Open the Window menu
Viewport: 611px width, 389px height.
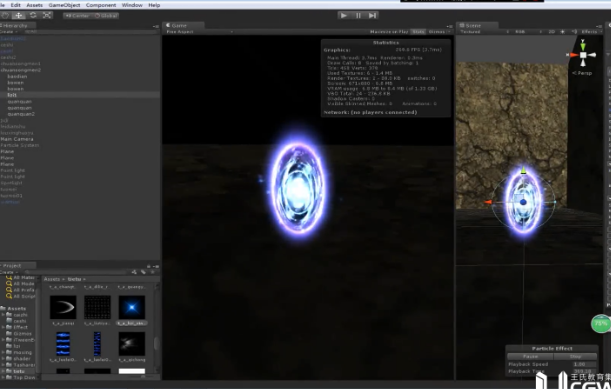[x=132, y=5]
